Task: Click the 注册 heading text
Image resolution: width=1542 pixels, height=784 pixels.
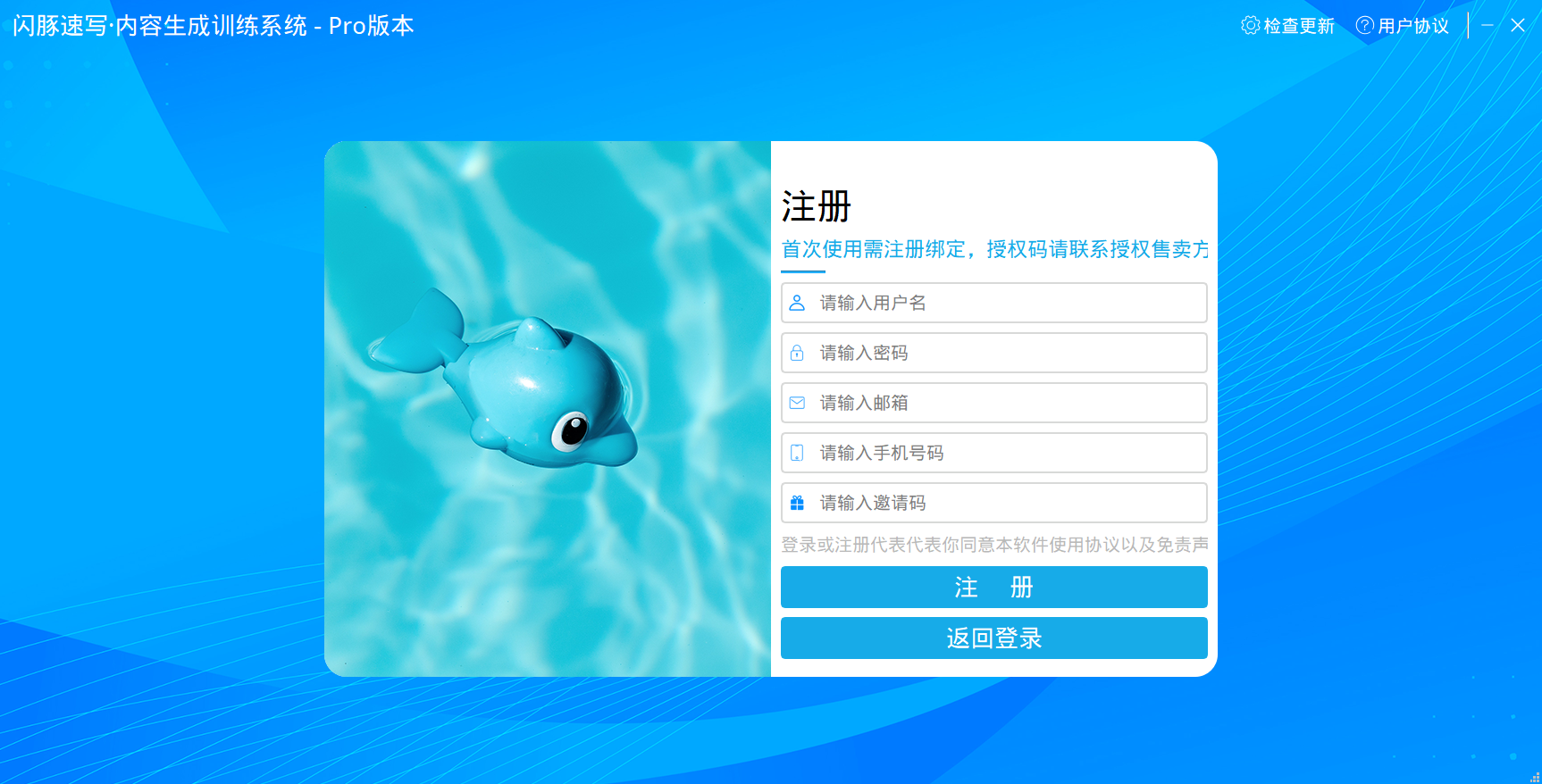Action: (816, 206)
